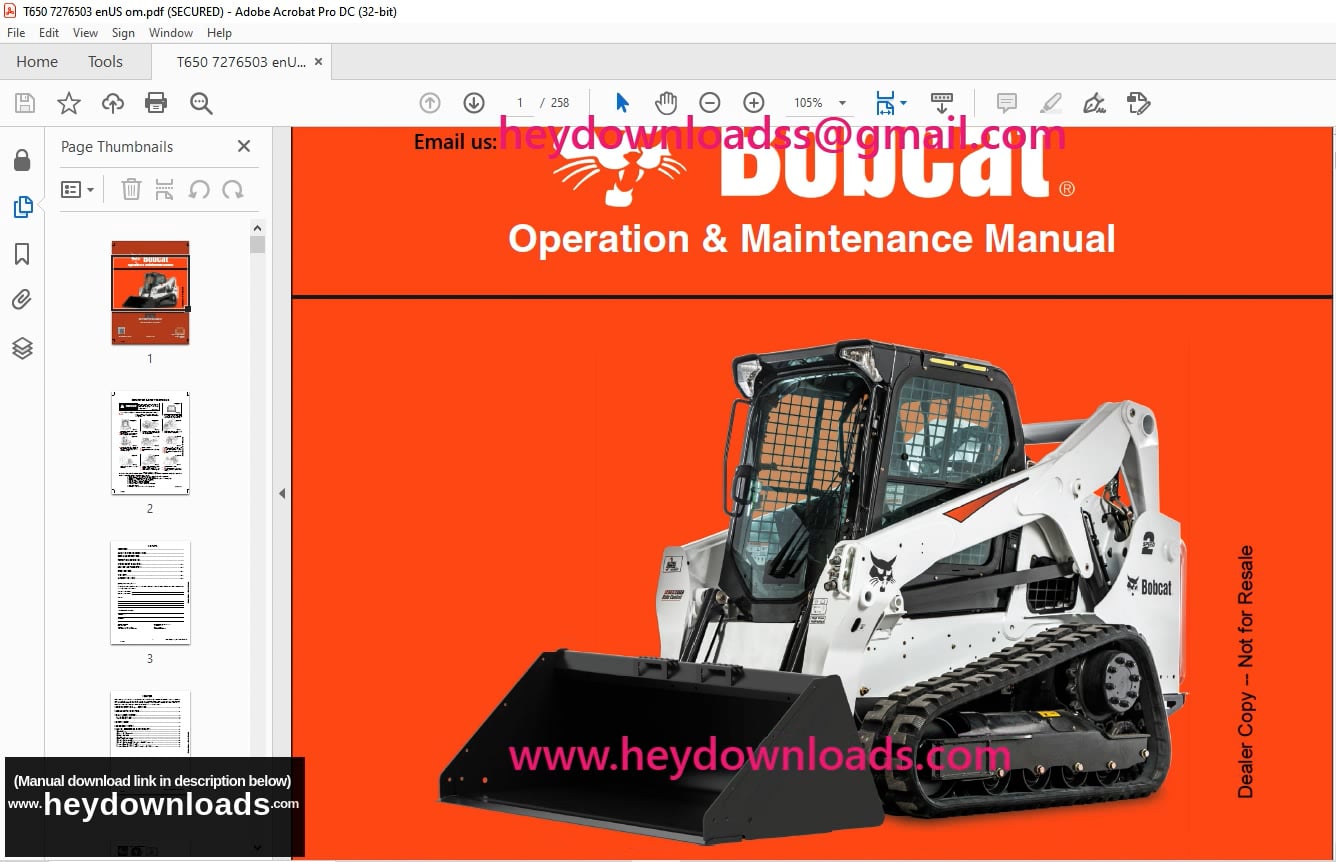Viewport: 1336px width, 862px height.
Task: Open the thumbnails options dropdown menu
Action: (78, 189)
